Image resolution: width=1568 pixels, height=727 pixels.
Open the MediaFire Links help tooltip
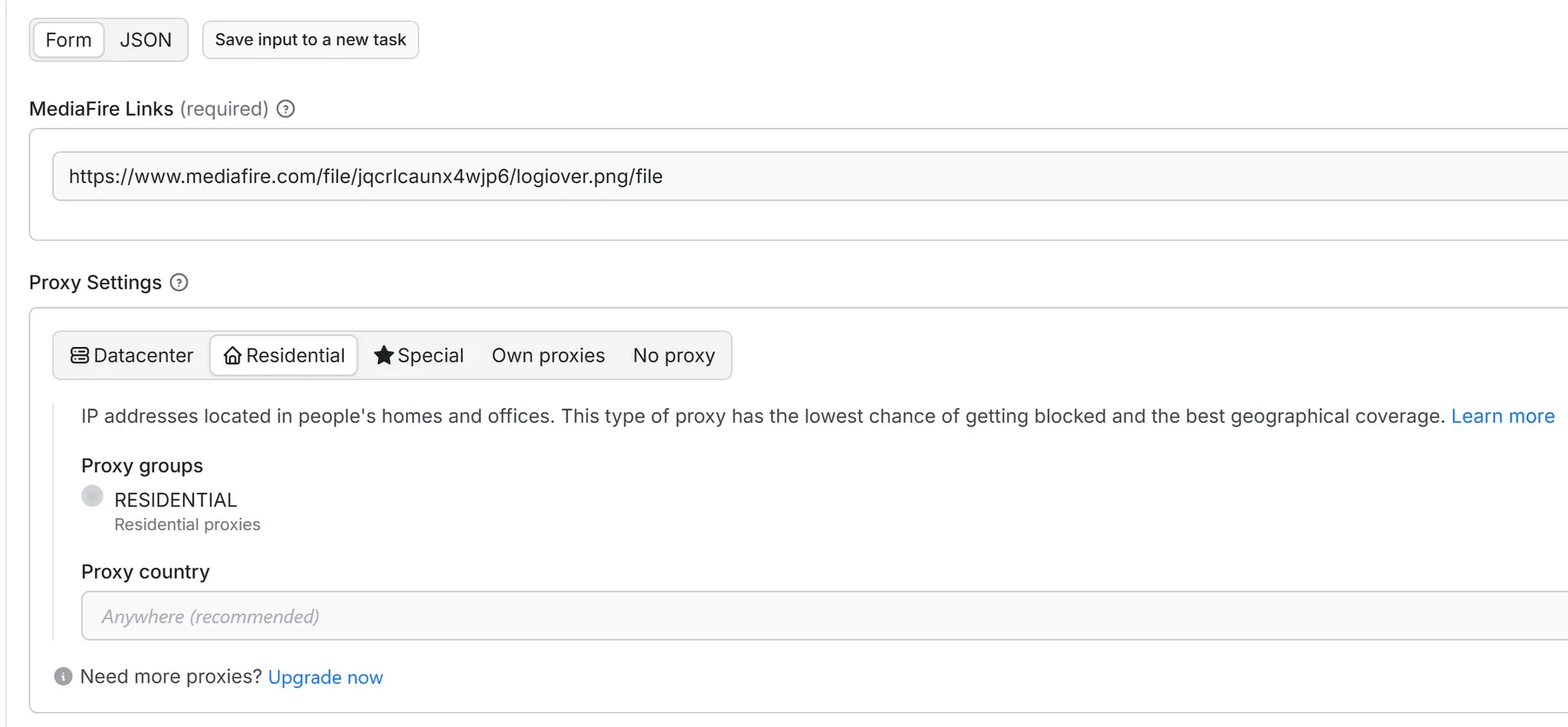[286, 108]
